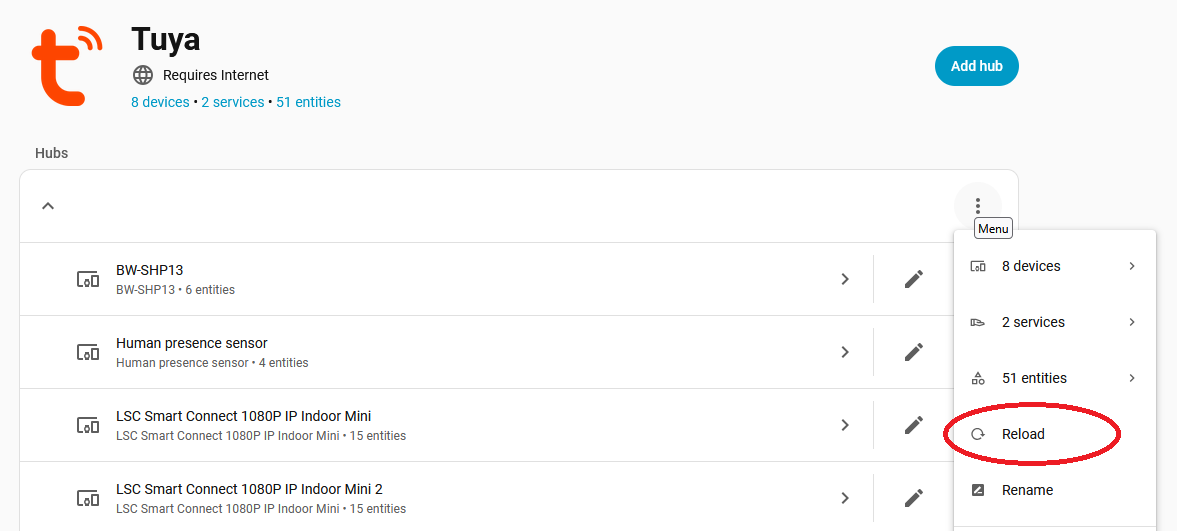Click the globe Requires Internet icon

(x=143, y=75)
